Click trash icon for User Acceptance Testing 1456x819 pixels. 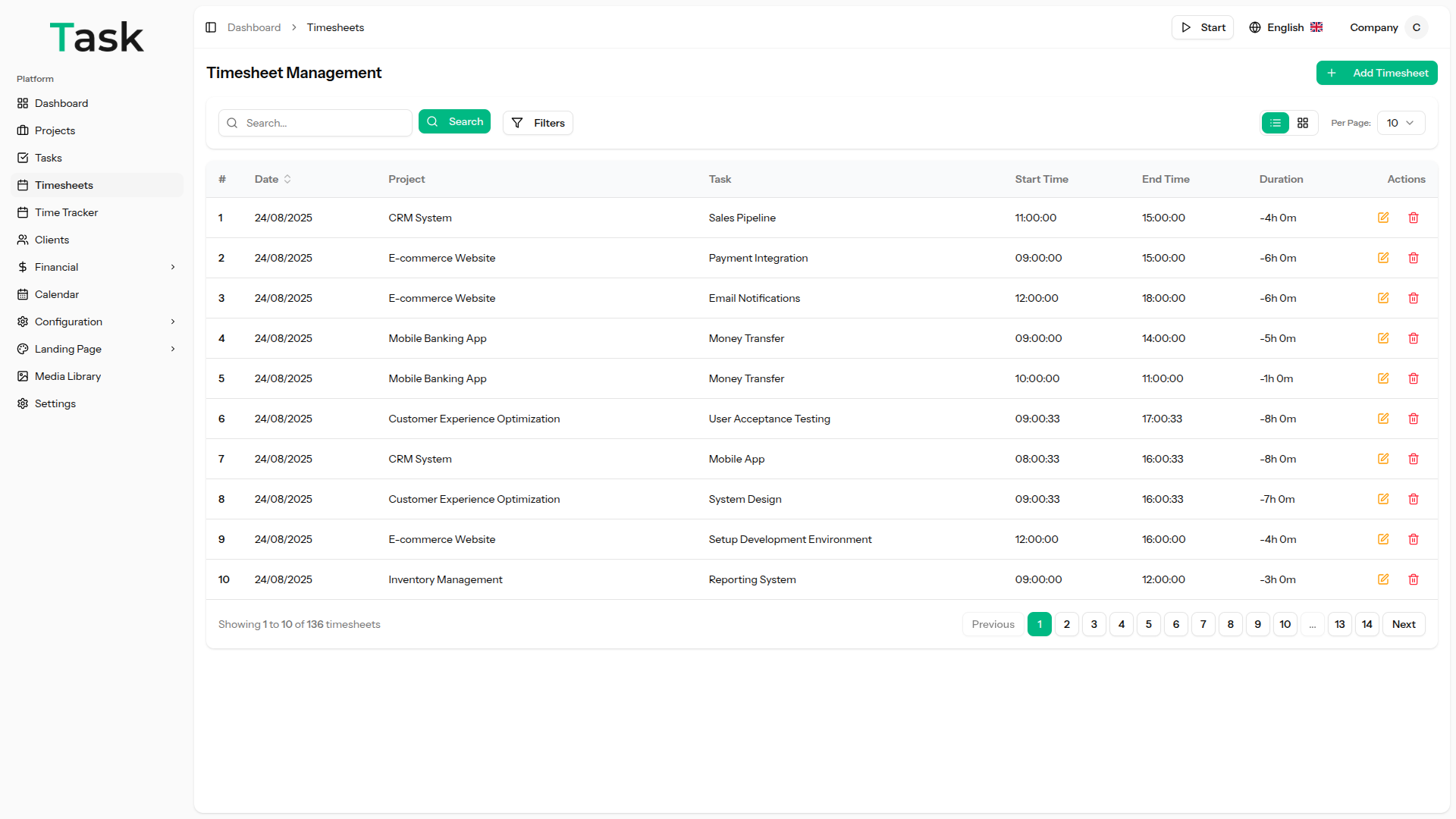click(1414, 419)
